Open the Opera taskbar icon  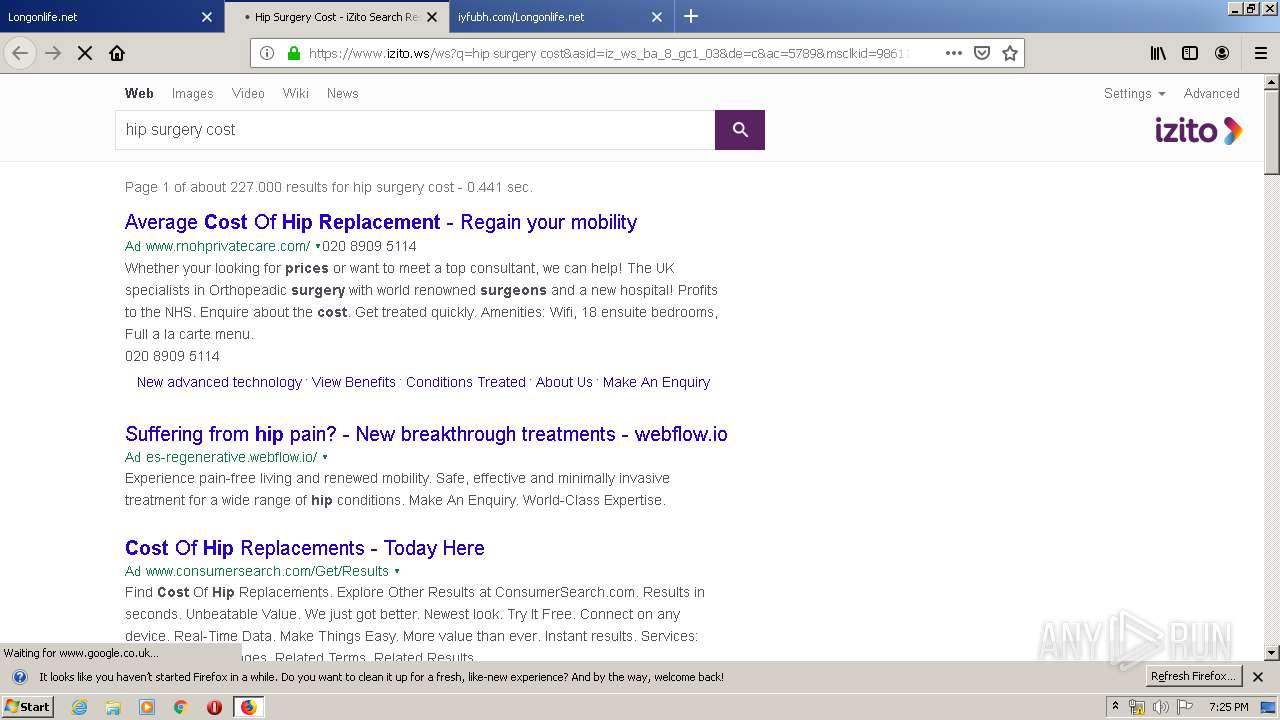[x=214, y=707]
